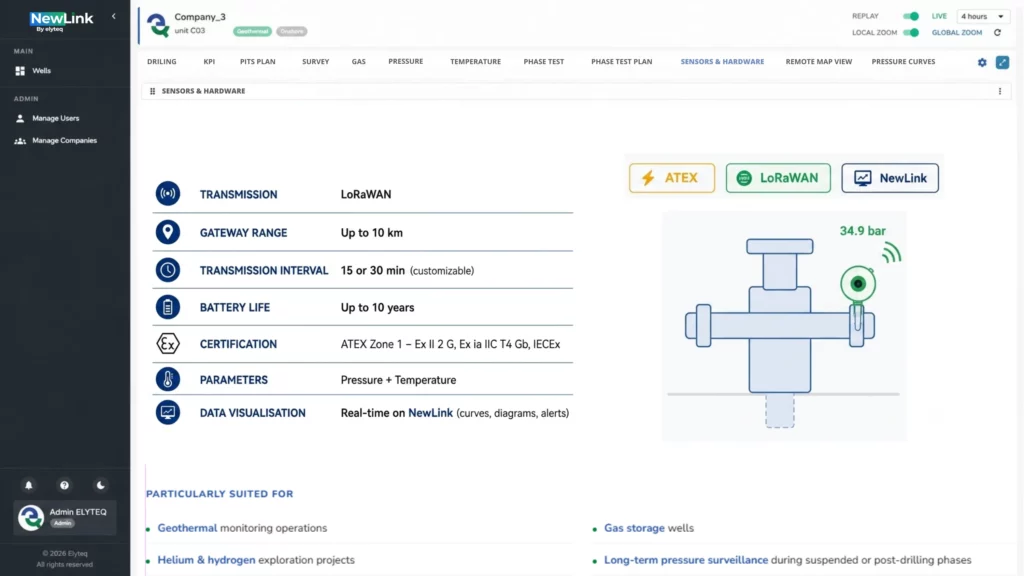Click the Transmission signal icon
Screen dimensions: 1024x576
(168, 194)
